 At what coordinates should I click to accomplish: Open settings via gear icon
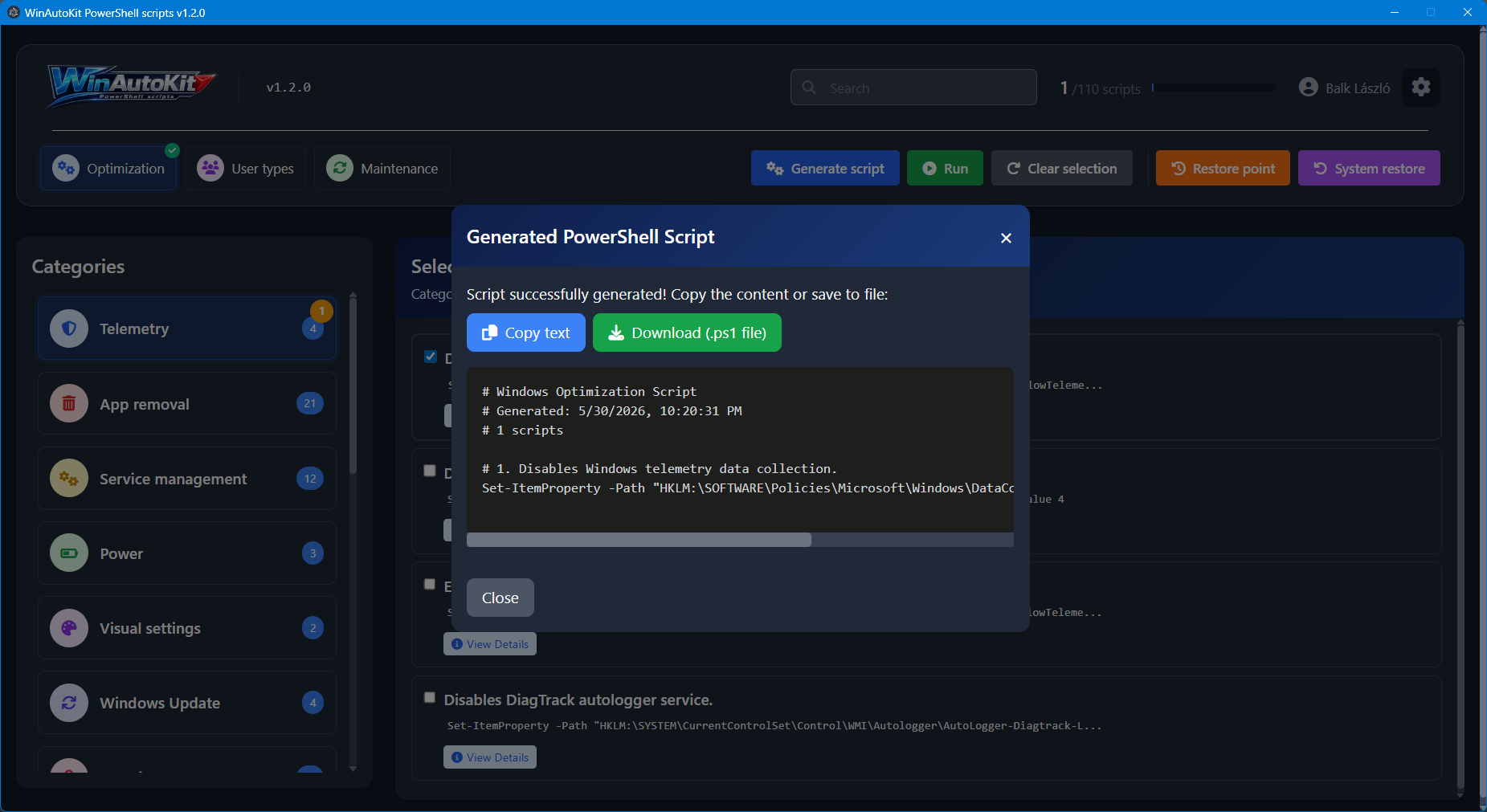tap(1420, 87)
